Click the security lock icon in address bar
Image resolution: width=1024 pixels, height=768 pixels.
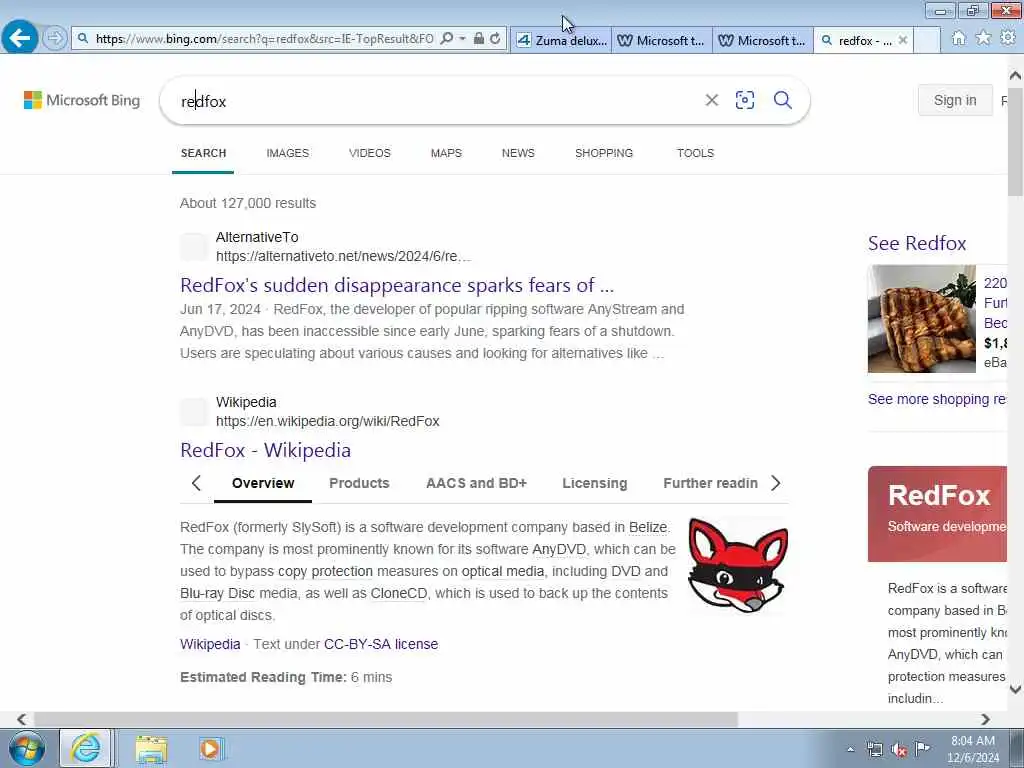[479, 39]
